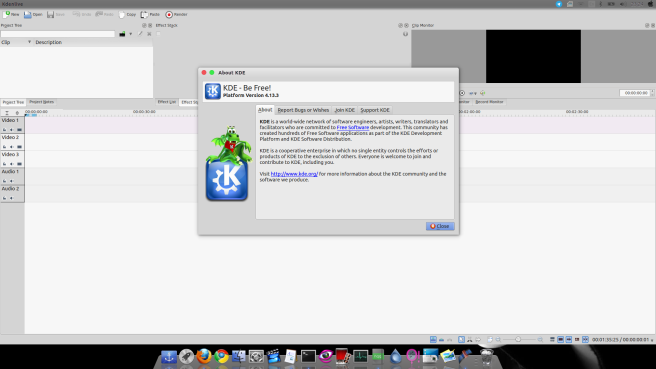Click the Redo toolbar icon

coord(99,14)
